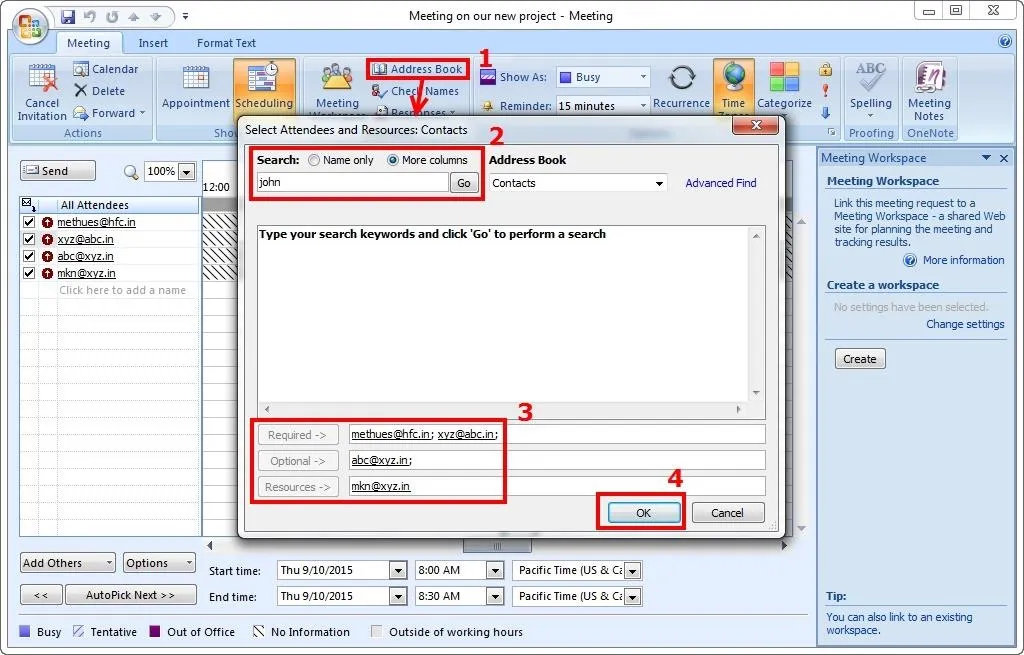Screen dimensions: 1024x655
Task: Click the zoom magnifier icon
Action: click(131, 172)
